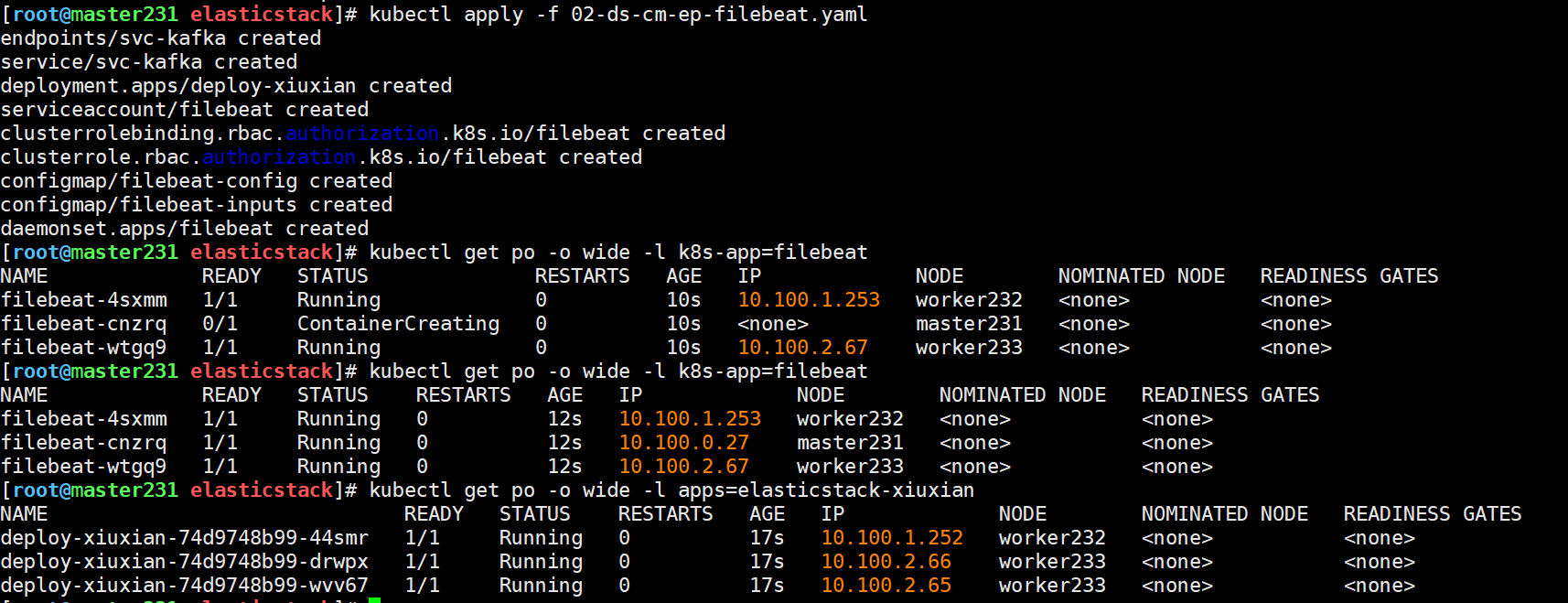Click pod name deploy-xiuxian-74d9748b99-44smr
This screenshot has height=603, width=1568.
185,538
